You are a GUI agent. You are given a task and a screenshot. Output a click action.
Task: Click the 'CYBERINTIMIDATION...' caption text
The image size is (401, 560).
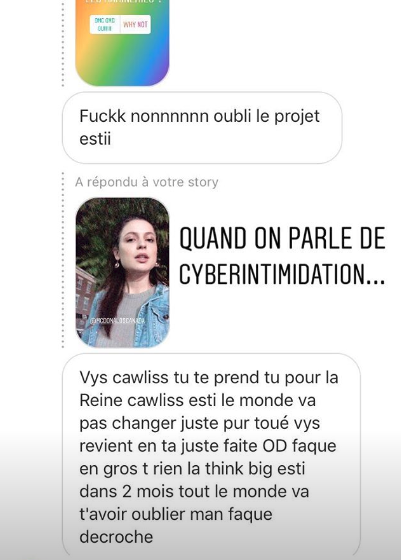point(282,274)
